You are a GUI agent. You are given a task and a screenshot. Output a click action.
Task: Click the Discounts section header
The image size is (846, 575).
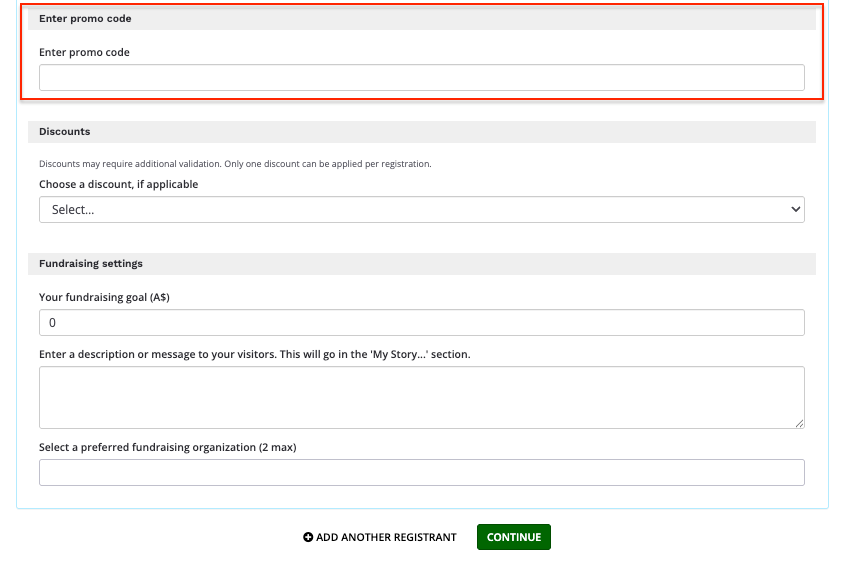(65, 131)
